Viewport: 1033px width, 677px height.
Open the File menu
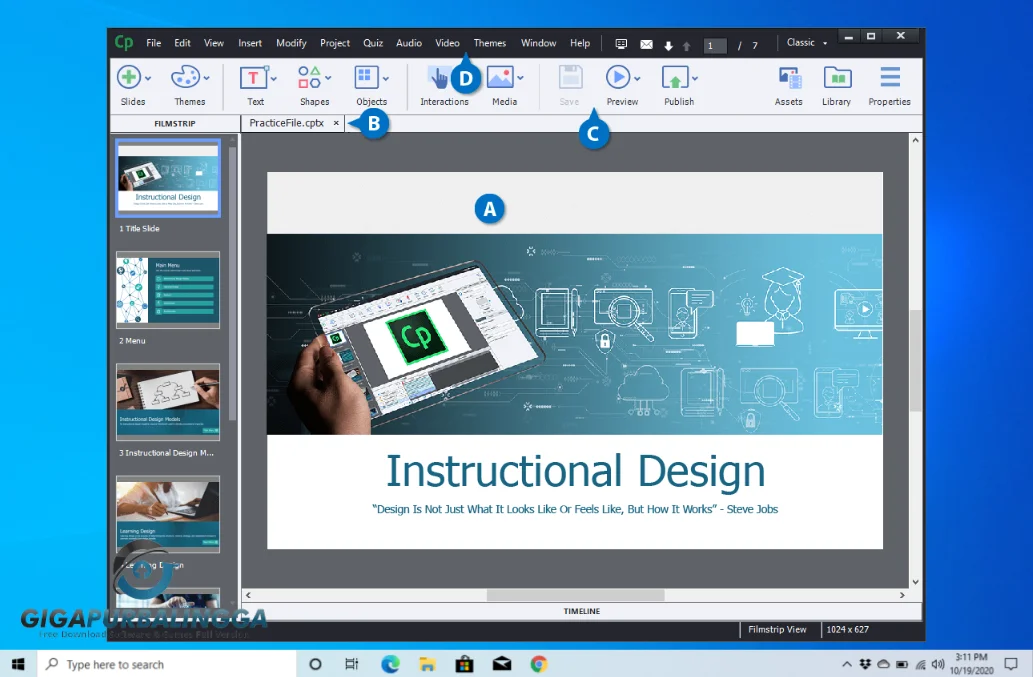154,43
